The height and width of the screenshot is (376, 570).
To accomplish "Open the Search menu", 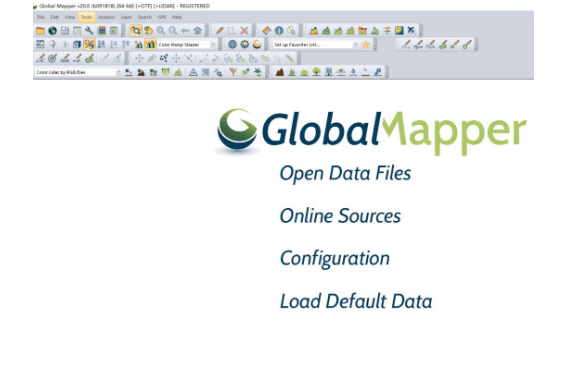I will (x=145, y=17).
